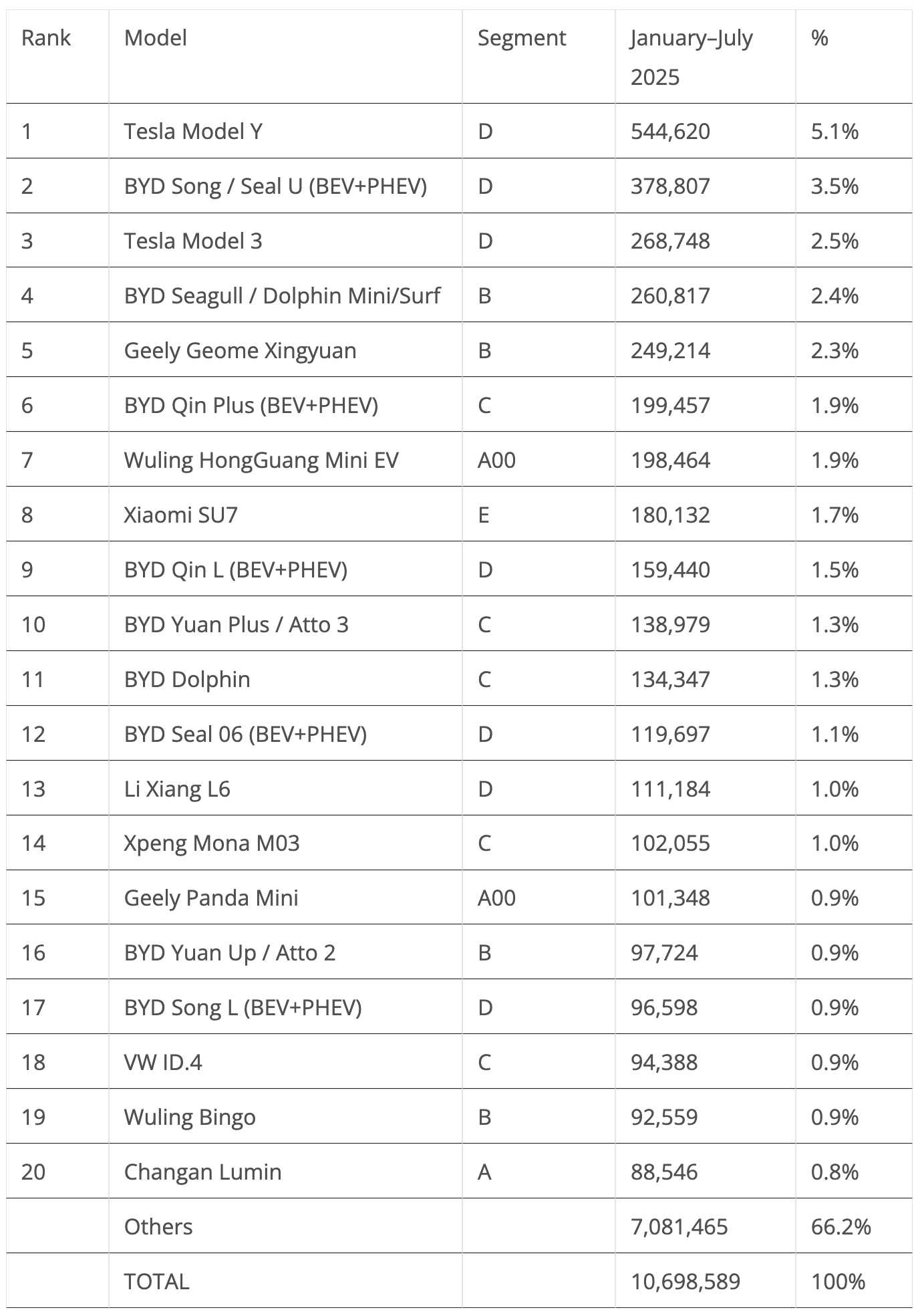Click the % column header
The image size is (920, 1316).
point(819,38)
